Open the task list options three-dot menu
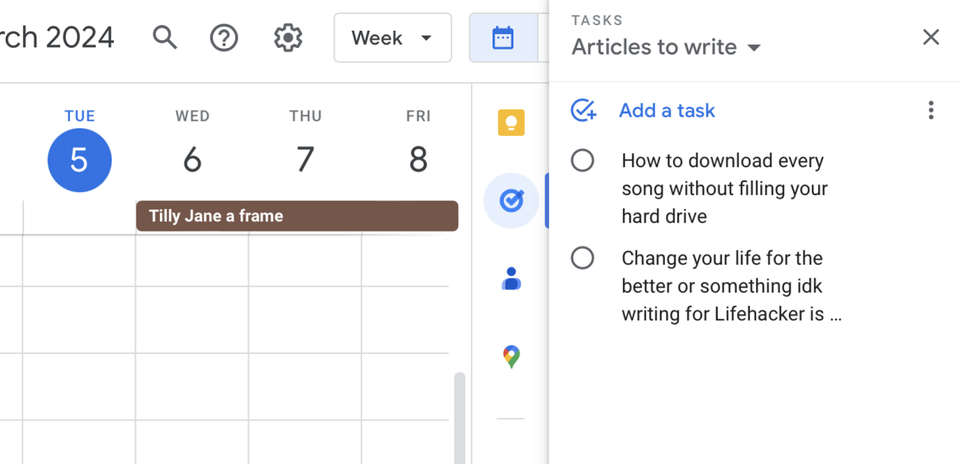The width and height of the screenshot is (960, 464). click(931, 110)
